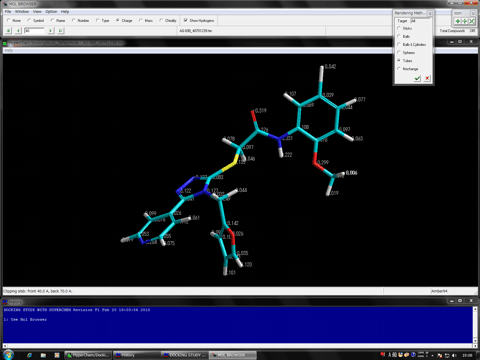
Task: Open the Window menu
Action: tap(22, 12)
